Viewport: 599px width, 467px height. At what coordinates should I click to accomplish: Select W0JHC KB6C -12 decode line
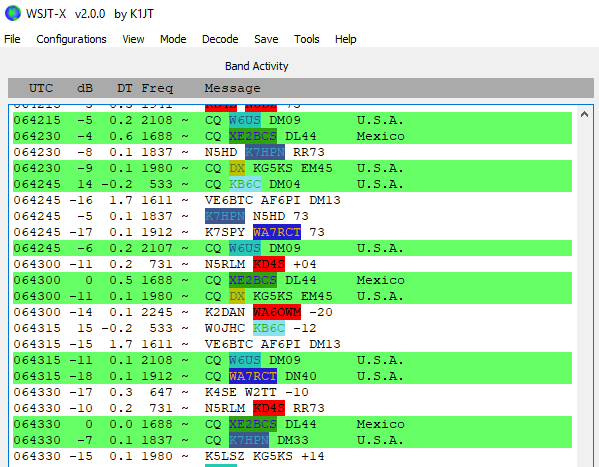292,328
